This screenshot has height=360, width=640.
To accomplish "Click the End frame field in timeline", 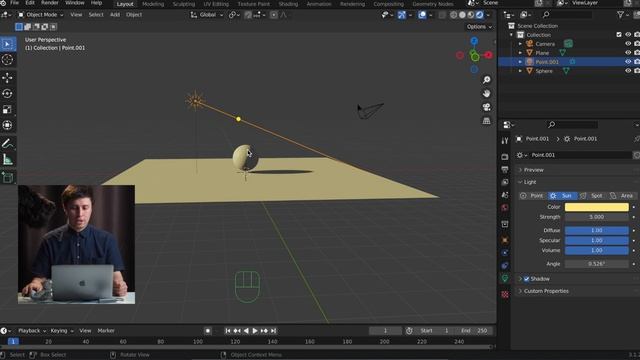I will [474, 331].
